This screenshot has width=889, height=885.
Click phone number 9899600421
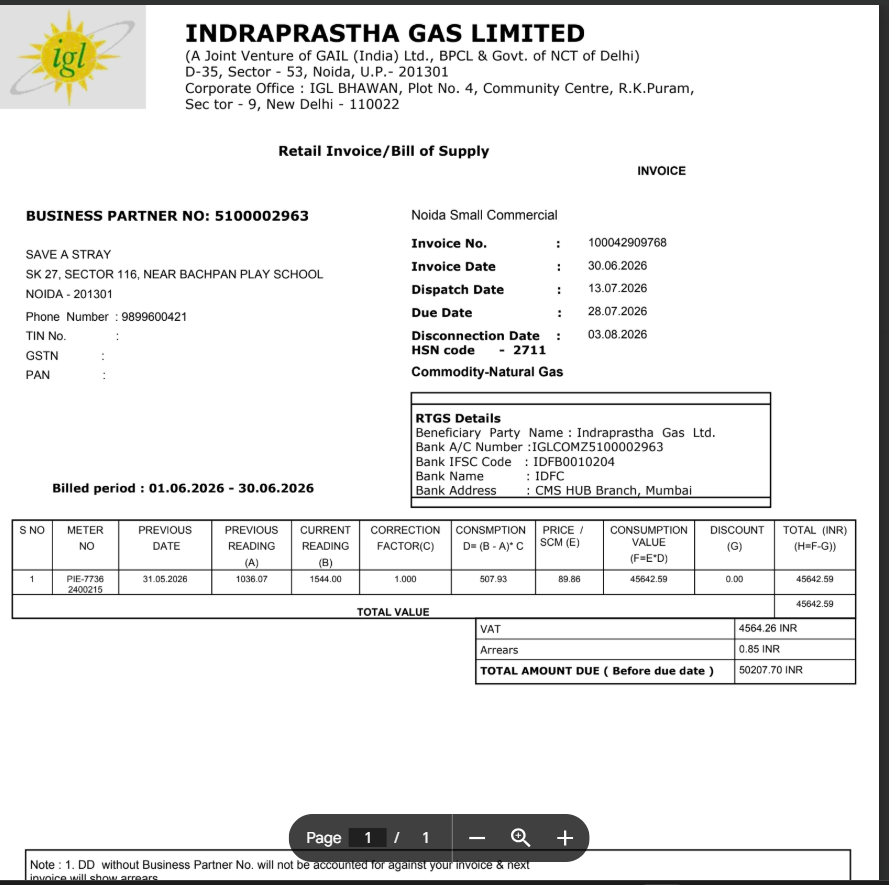click(x=154, y=317)
